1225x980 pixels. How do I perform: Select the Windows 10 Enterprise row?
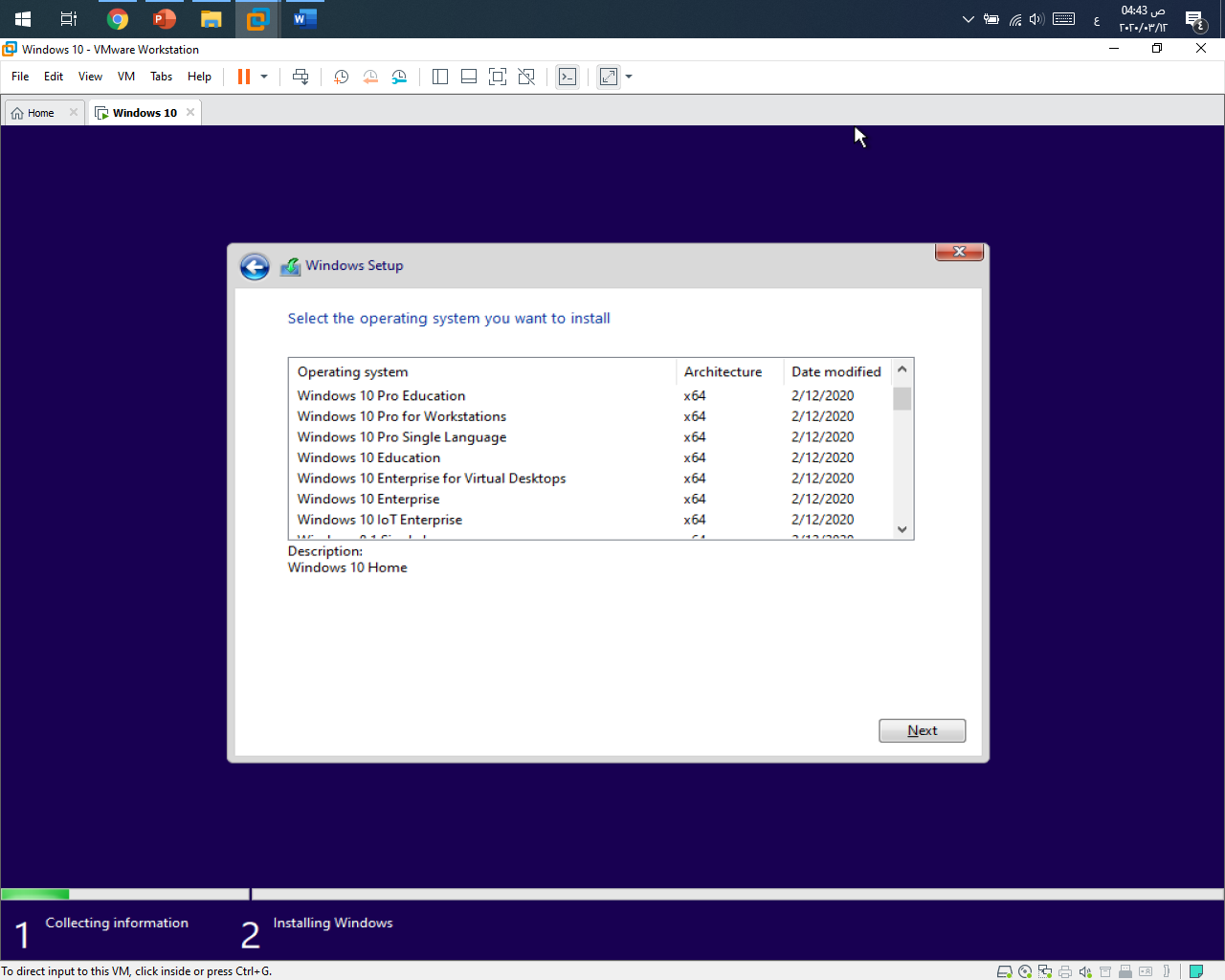(590, 499)
